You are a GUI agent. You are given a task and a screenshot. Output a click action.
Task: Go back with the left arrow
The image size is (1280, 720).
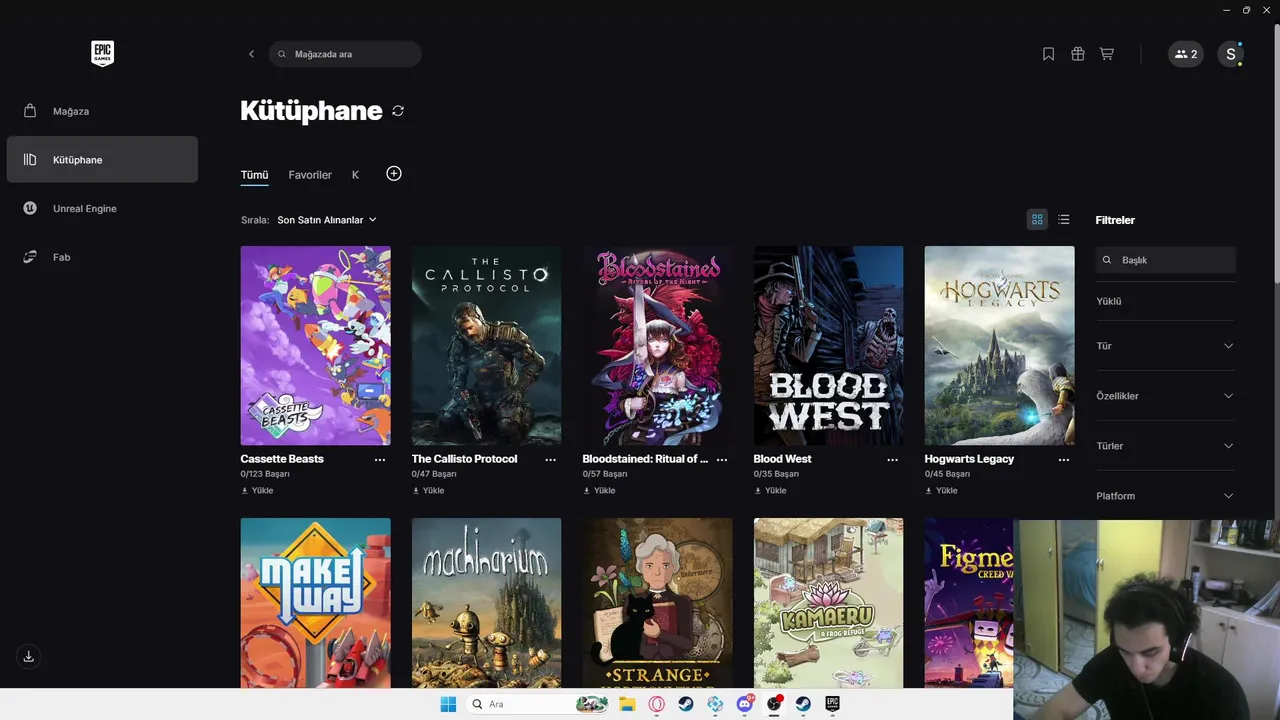[x=251, y=54]
